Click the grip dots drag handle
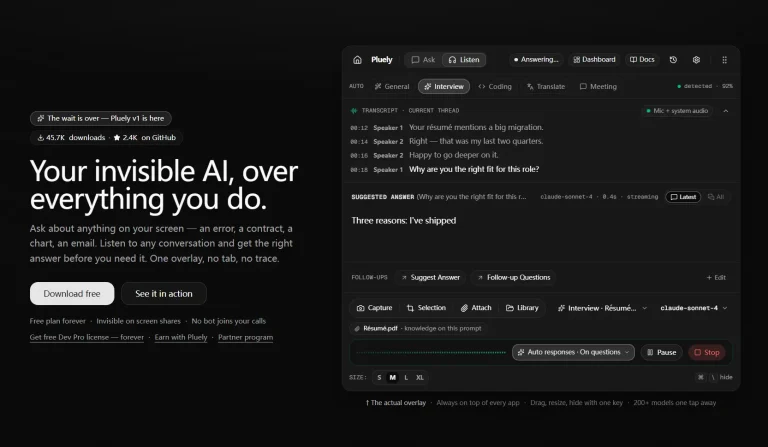 [x=724, y=60]
